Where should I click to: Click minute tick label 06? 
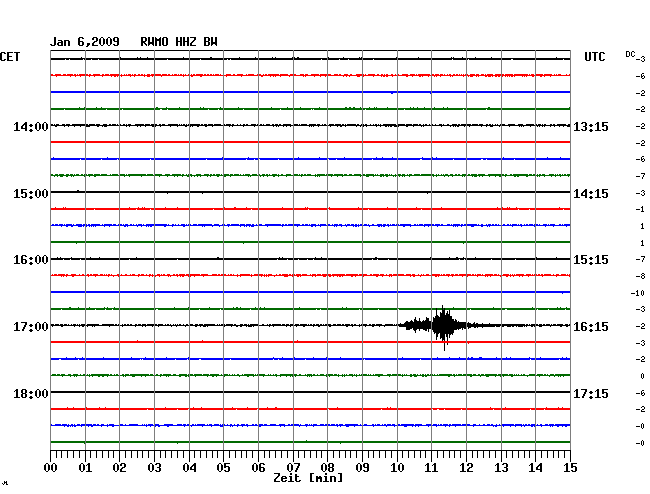click(258, 467)
